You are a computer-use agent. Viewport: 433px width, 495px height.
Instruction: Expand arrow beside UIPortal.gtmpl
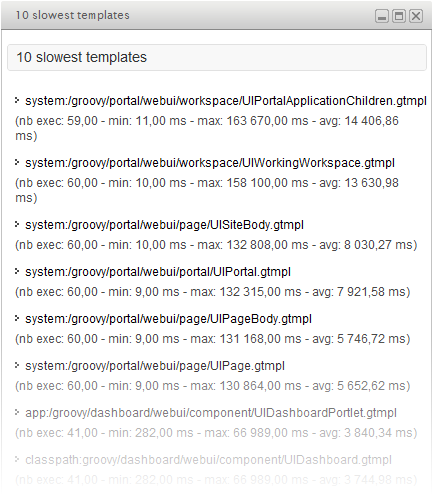(x=17, y=271)
